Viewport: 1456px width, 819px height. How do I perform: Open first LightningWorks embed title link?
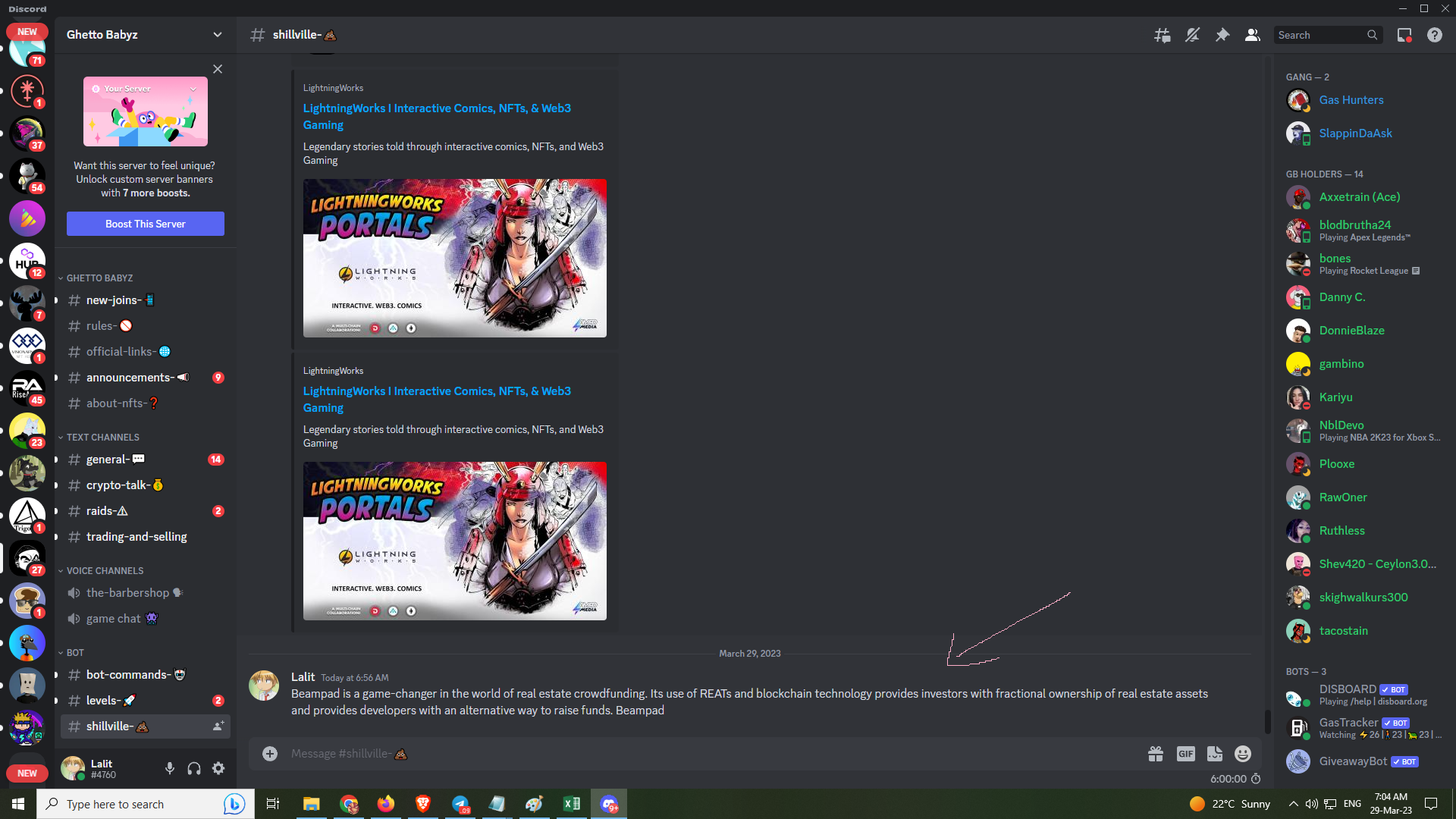click(437, 117)
